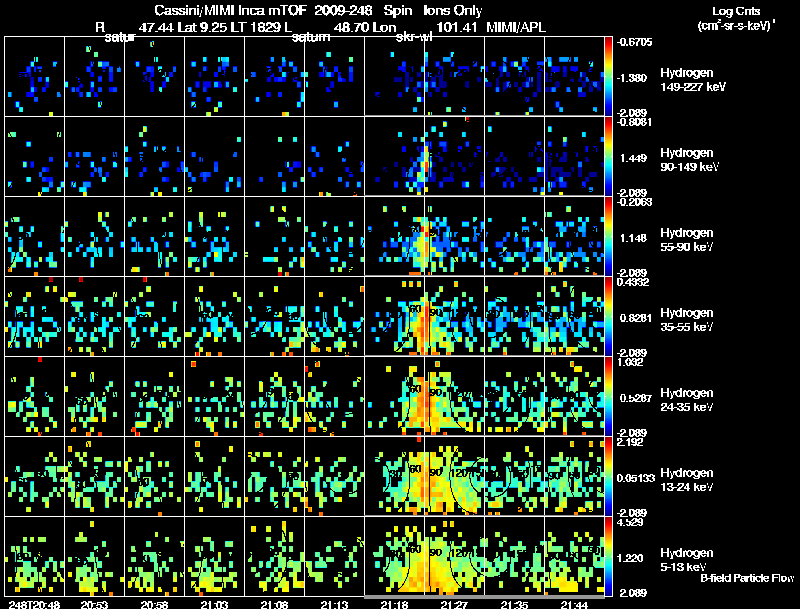The image size is (800, 609).
Task: Click the 1.220 color scale value
Action: (x=630, y=559)
